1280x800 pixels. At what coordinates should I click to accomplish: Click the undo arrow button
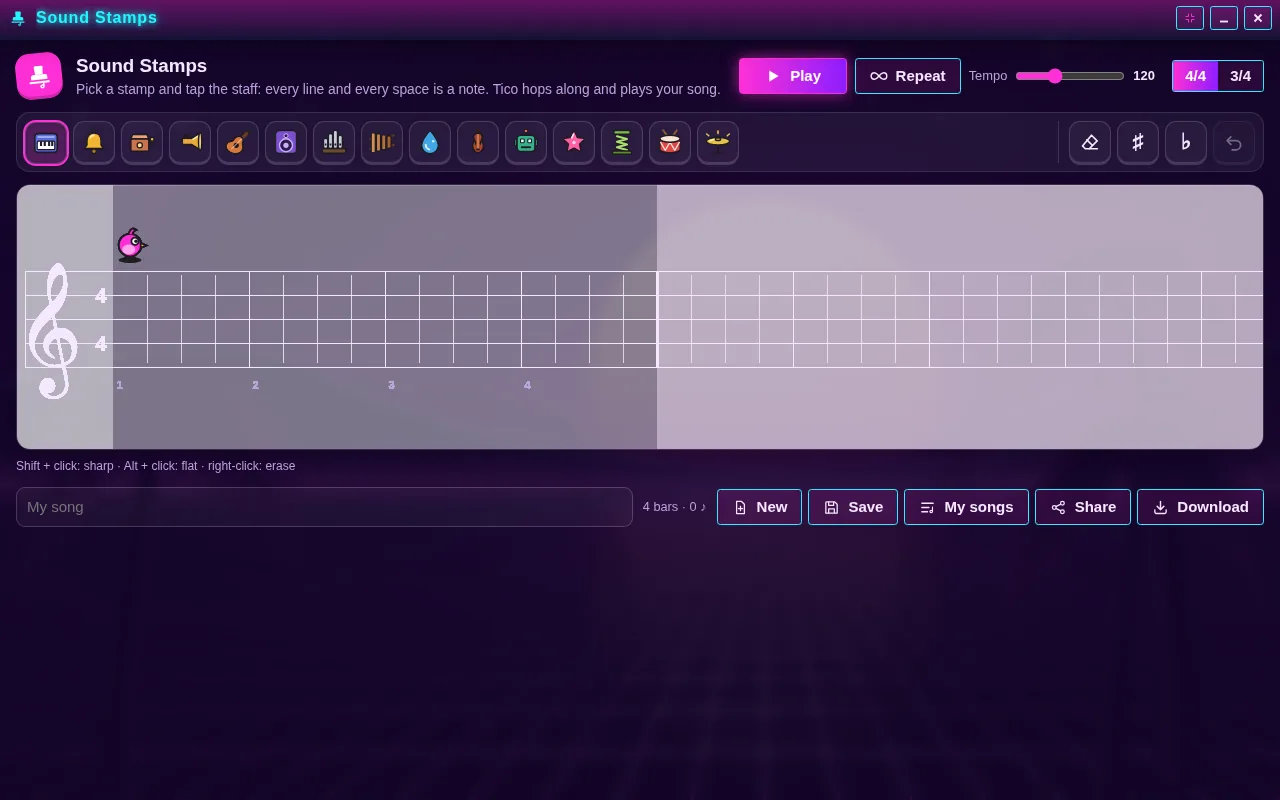1234,142
